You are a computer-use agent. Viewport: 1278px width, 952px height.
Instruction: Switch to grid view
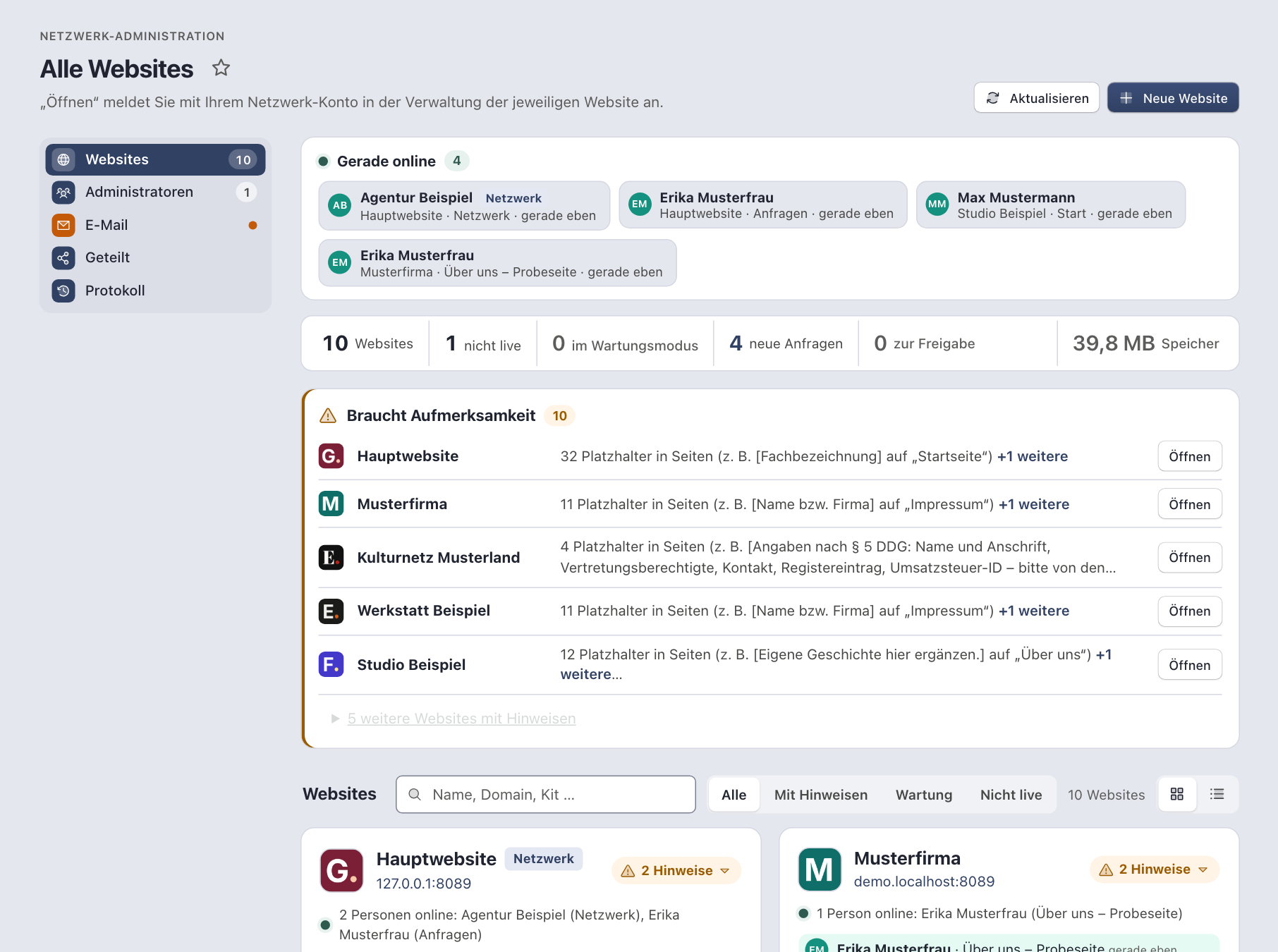pyautogui.click(x=1177, y=794)
